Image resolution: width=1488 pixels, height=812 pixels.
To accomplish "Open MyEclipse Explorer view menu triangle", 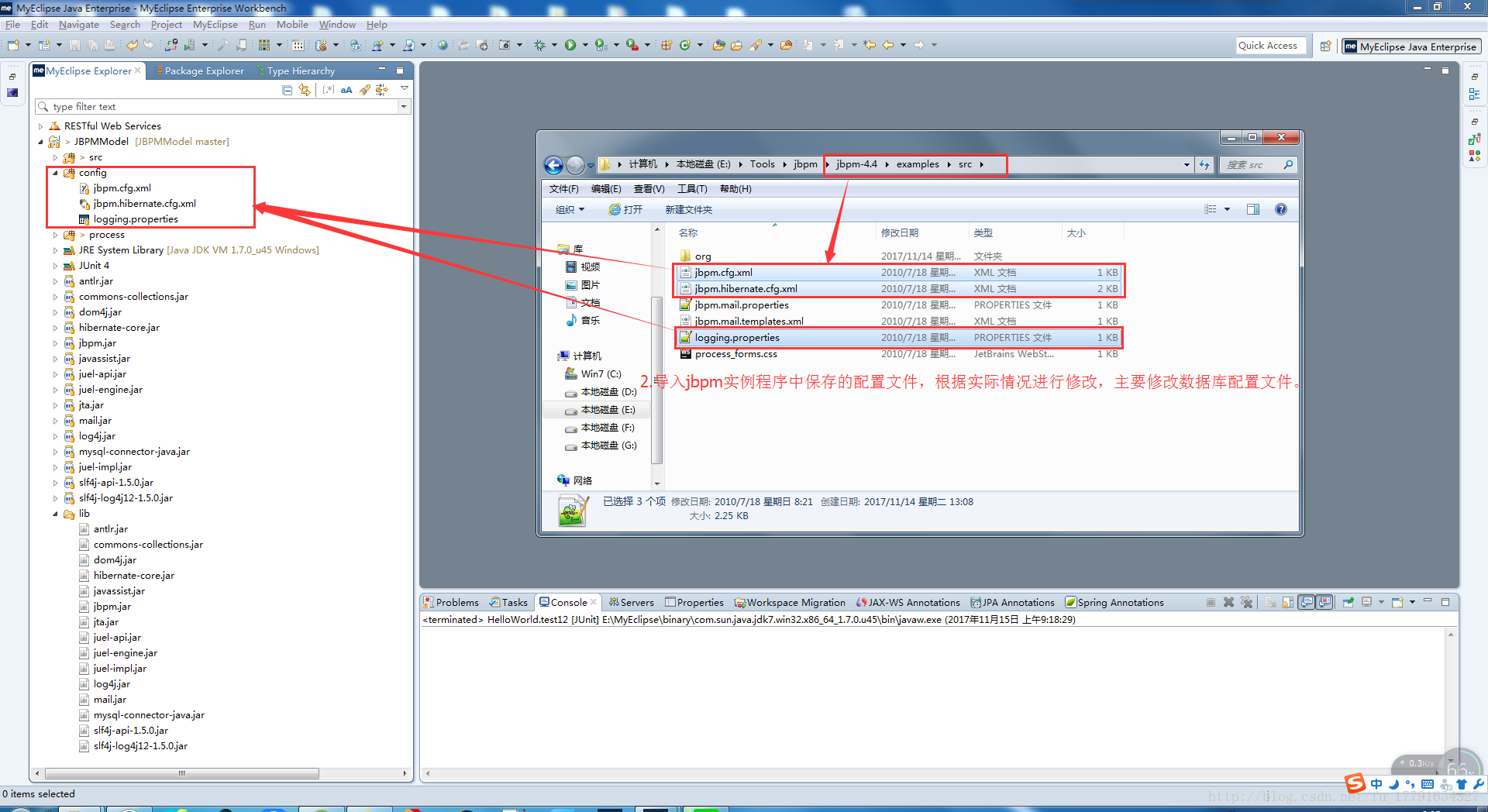I will coord(404,90).
